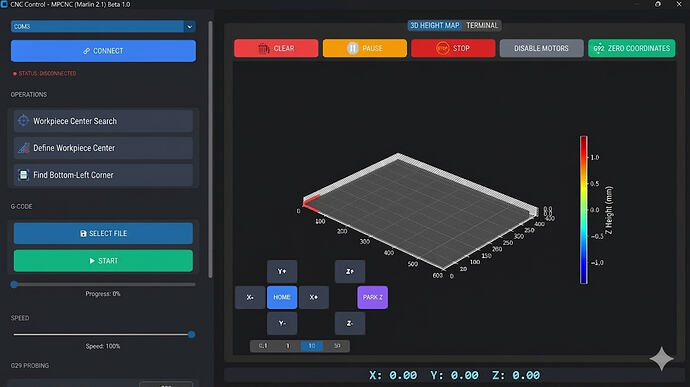The height and width of the screenshot is (387, 690).
Task: Click the red CLEAR button
Action: tap(276, 48)
